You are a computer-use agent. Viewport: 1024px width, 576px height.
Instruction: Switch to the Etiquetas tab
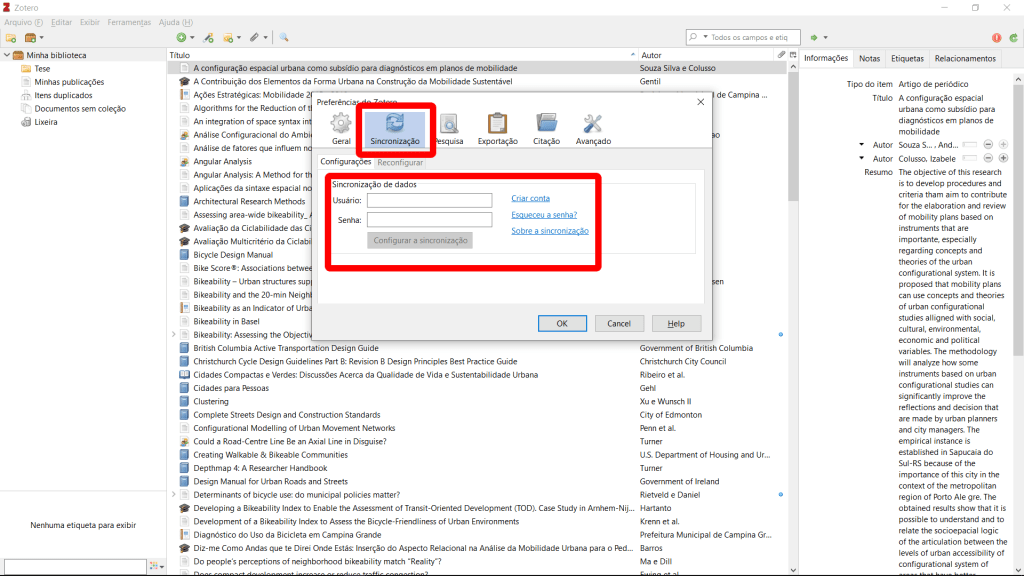tap(907, 58)
